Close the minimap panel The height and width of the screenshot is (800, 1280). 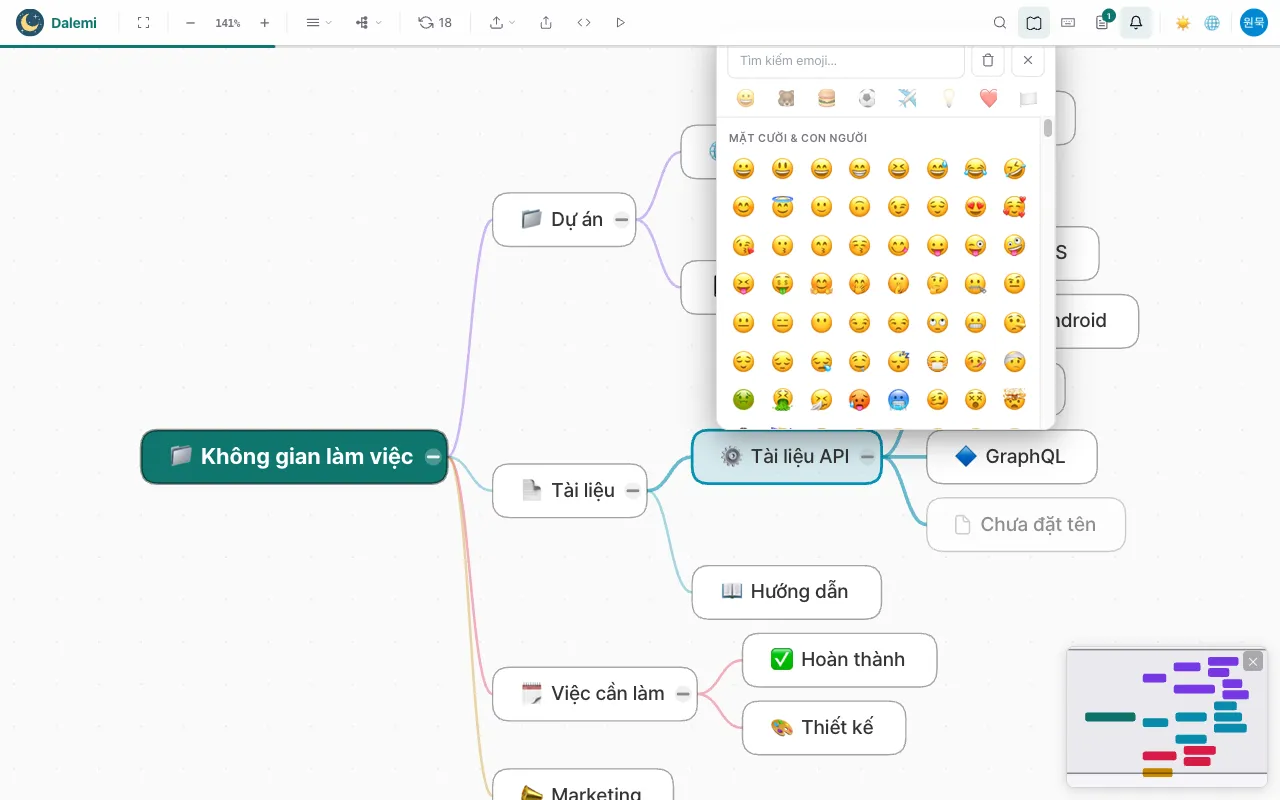click(x=1253, y=661)
